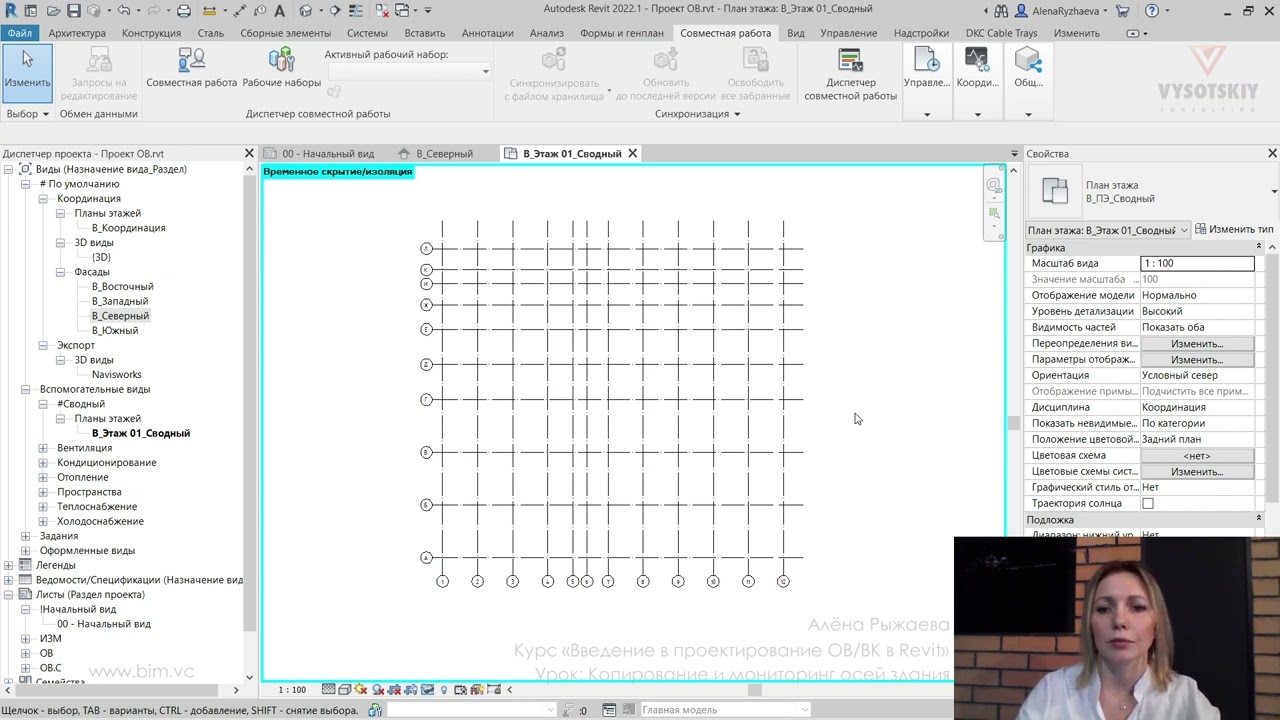The width and height of the screenshot is (1280, 720).
Task: Open the Совместная работа collaborate tool
Action: coord(191,68)
